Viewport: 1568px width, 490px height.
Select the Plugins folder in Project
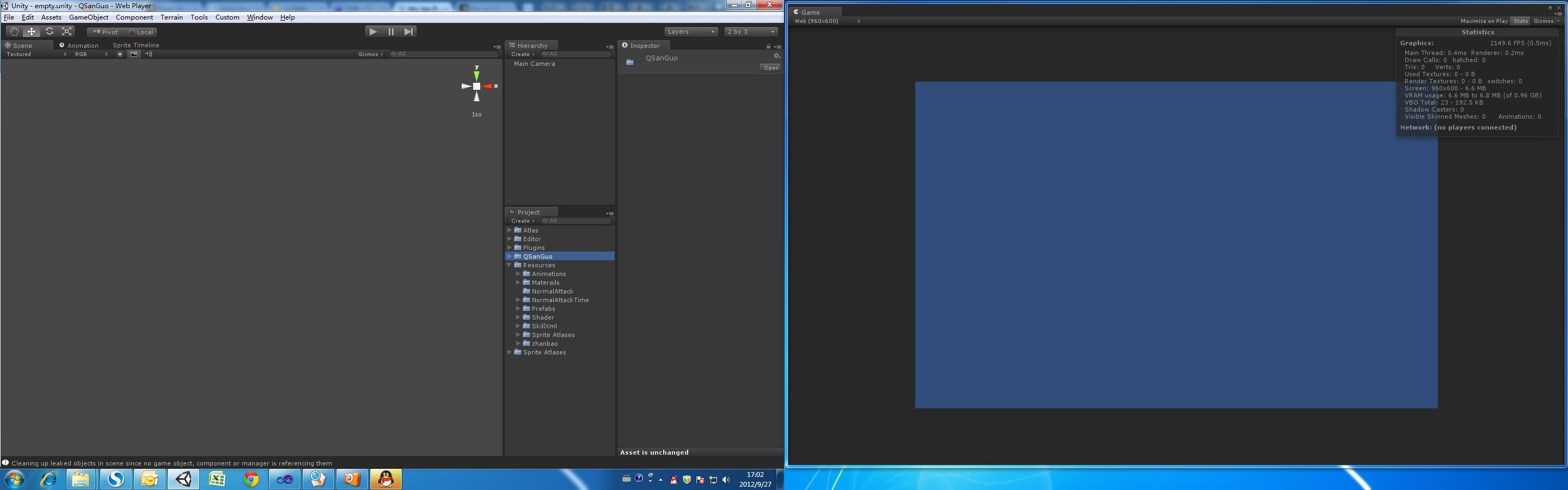(533, 248)
